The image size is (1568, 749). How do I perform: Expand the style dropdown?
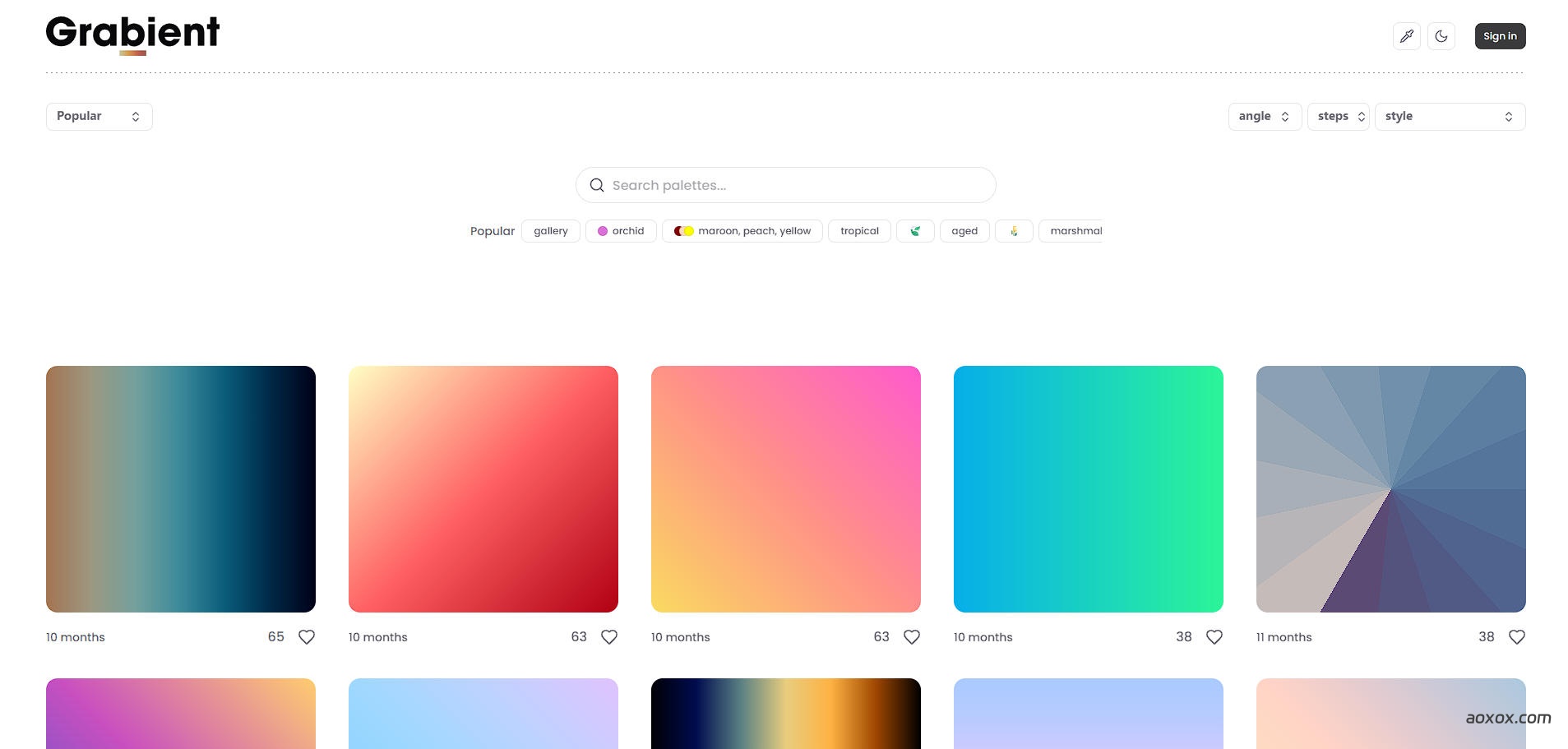(1449, 117)
